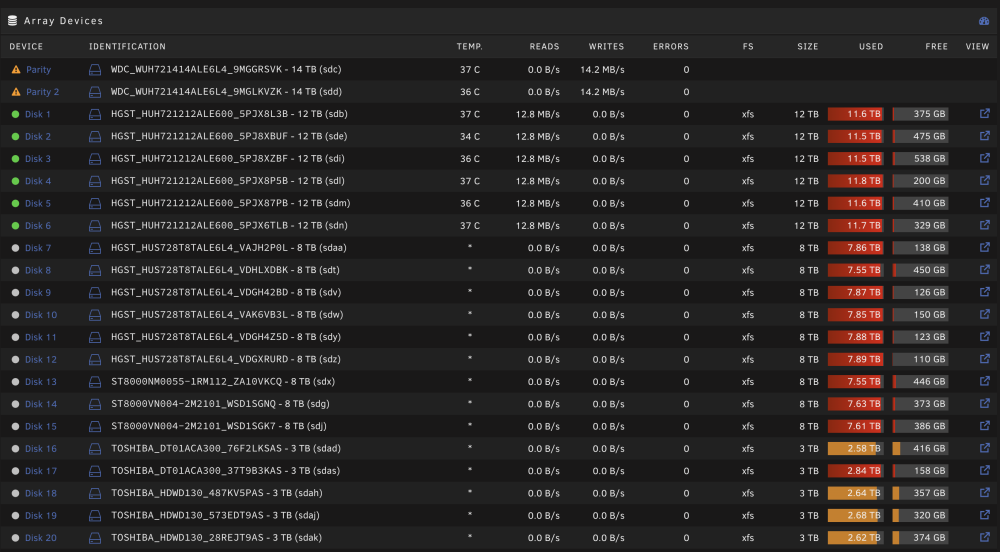Click the drive icon beside Disk 7
Image resolution: width=1000 pixels, height=552 pixels.
95,248
